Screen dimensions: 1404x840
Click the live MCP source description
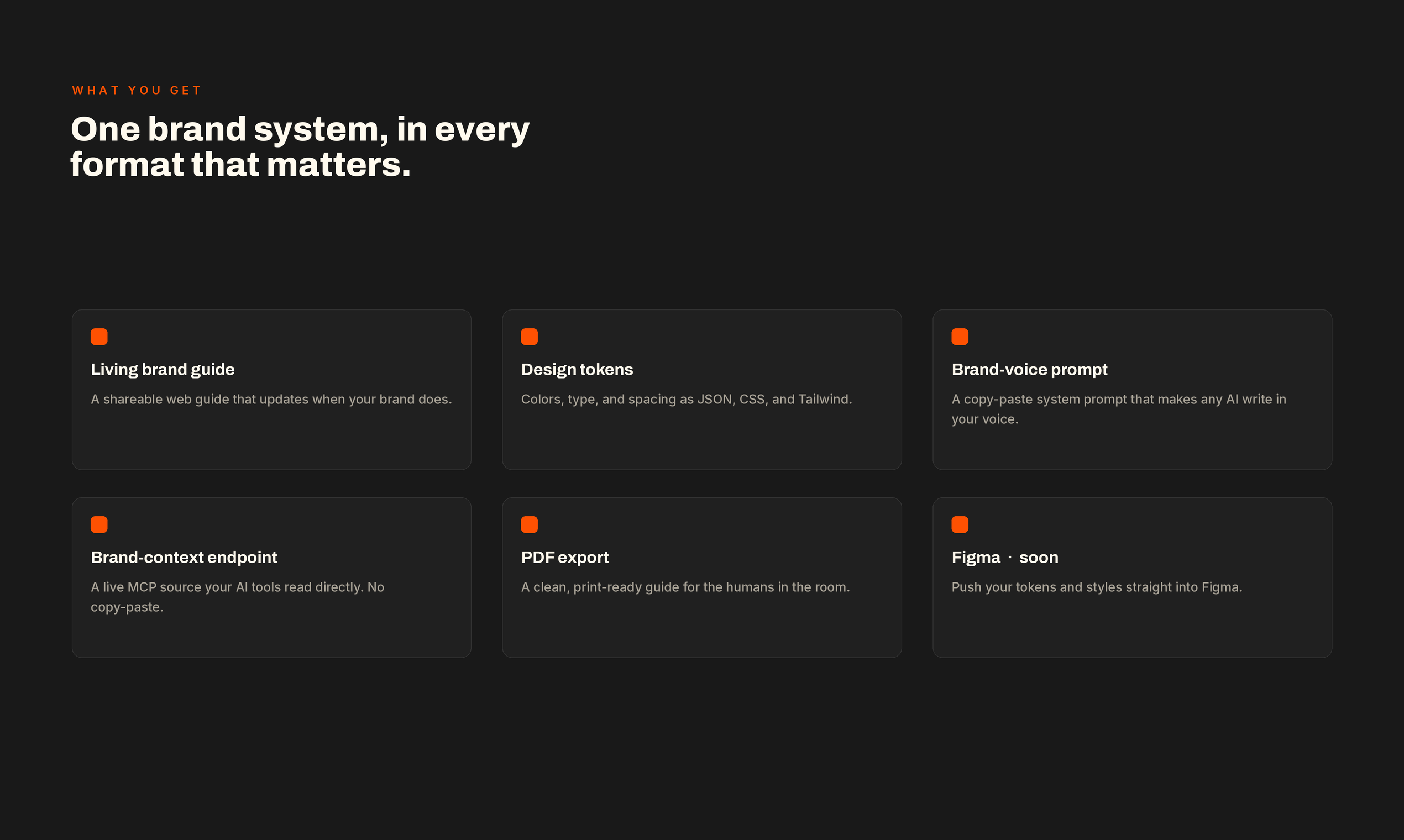(x=237, y=597)
